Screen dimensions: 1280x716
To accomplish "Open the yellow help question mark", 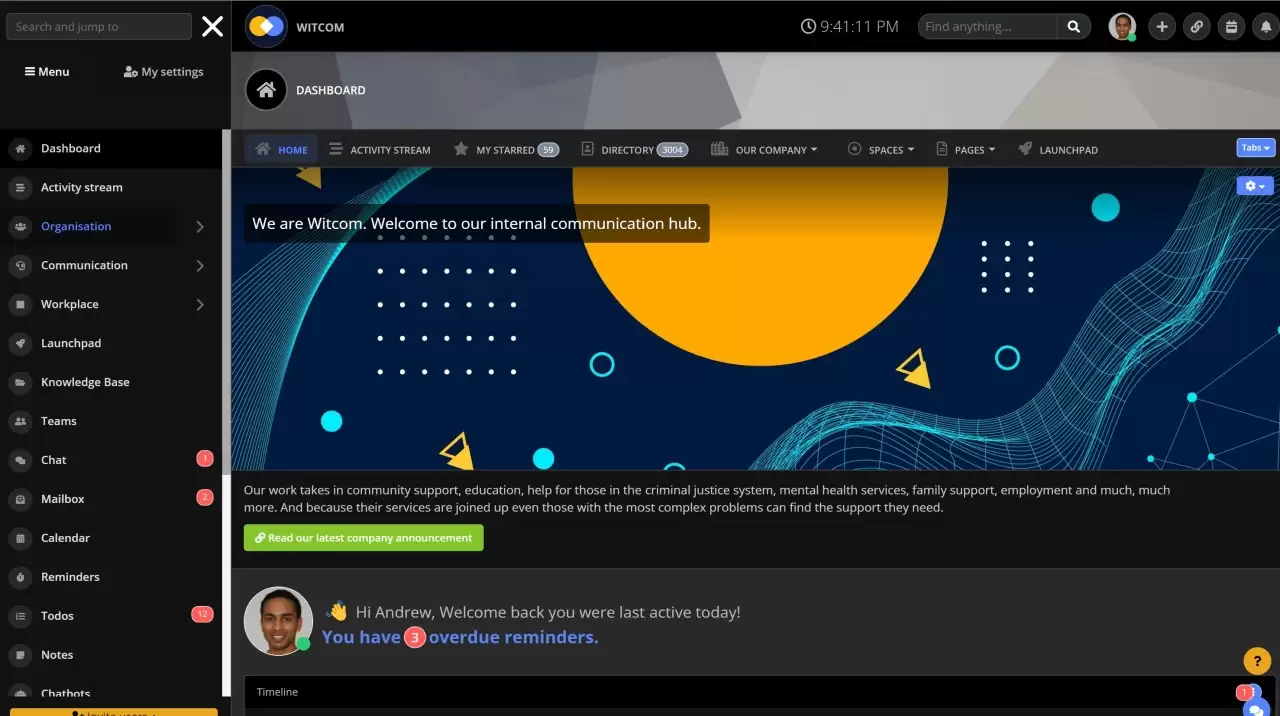I will click(1256, 661).
